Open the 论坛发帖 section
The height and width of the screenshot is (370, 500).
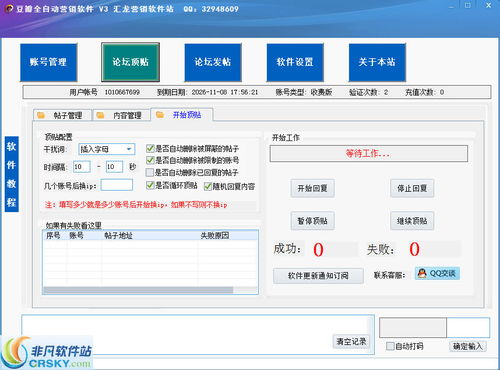tap(213, 62)
